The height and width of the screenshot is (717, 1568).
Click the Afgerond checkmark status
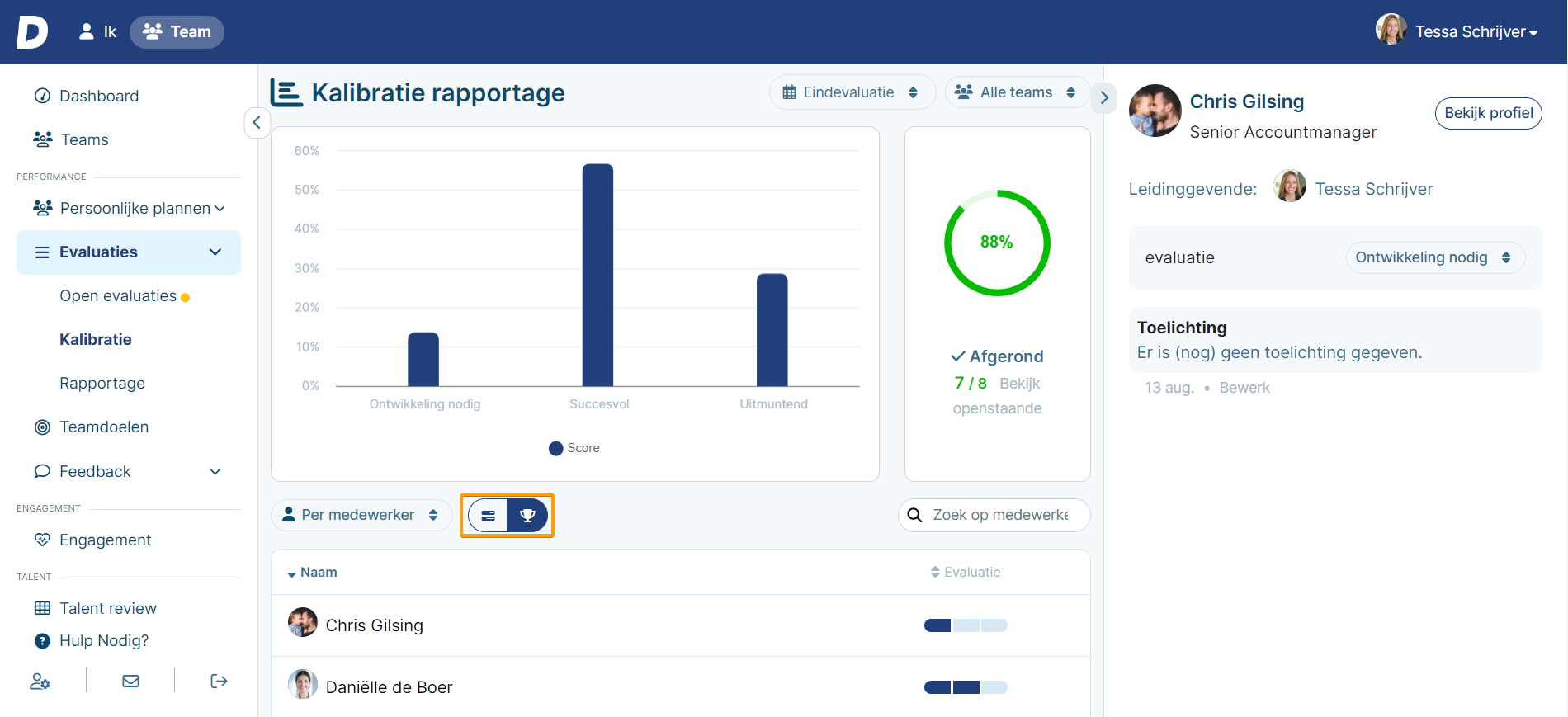tap(997, 356)
